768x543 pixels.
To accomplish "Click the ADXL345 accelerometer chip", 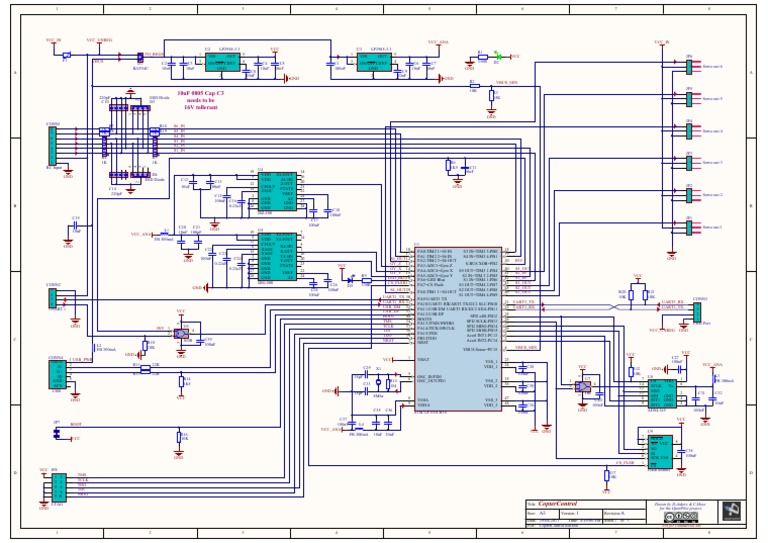I will tap(662, 393).
